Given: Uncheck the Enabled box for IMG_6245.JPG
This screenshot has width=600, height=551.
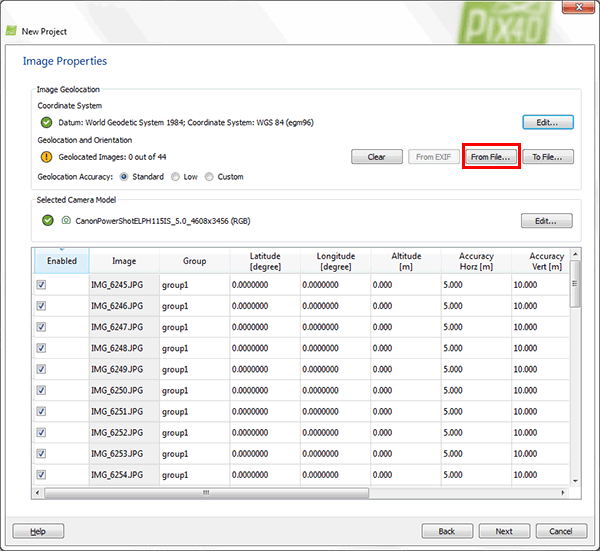Looking at the screenshot, I should [x=42, y=285].
